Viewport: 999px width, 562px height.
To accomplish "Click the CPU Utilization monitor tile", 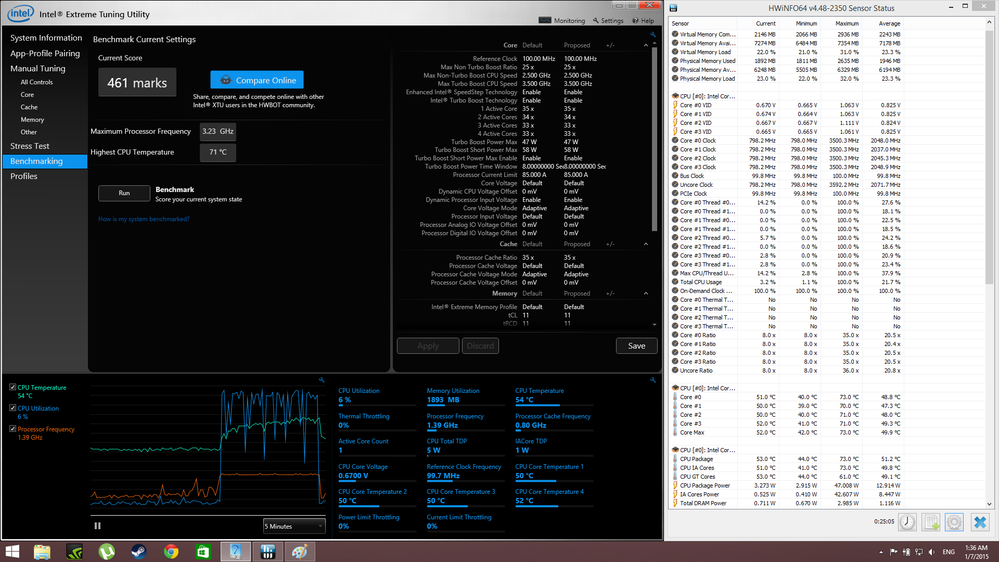I will click(x=376, y=396).
